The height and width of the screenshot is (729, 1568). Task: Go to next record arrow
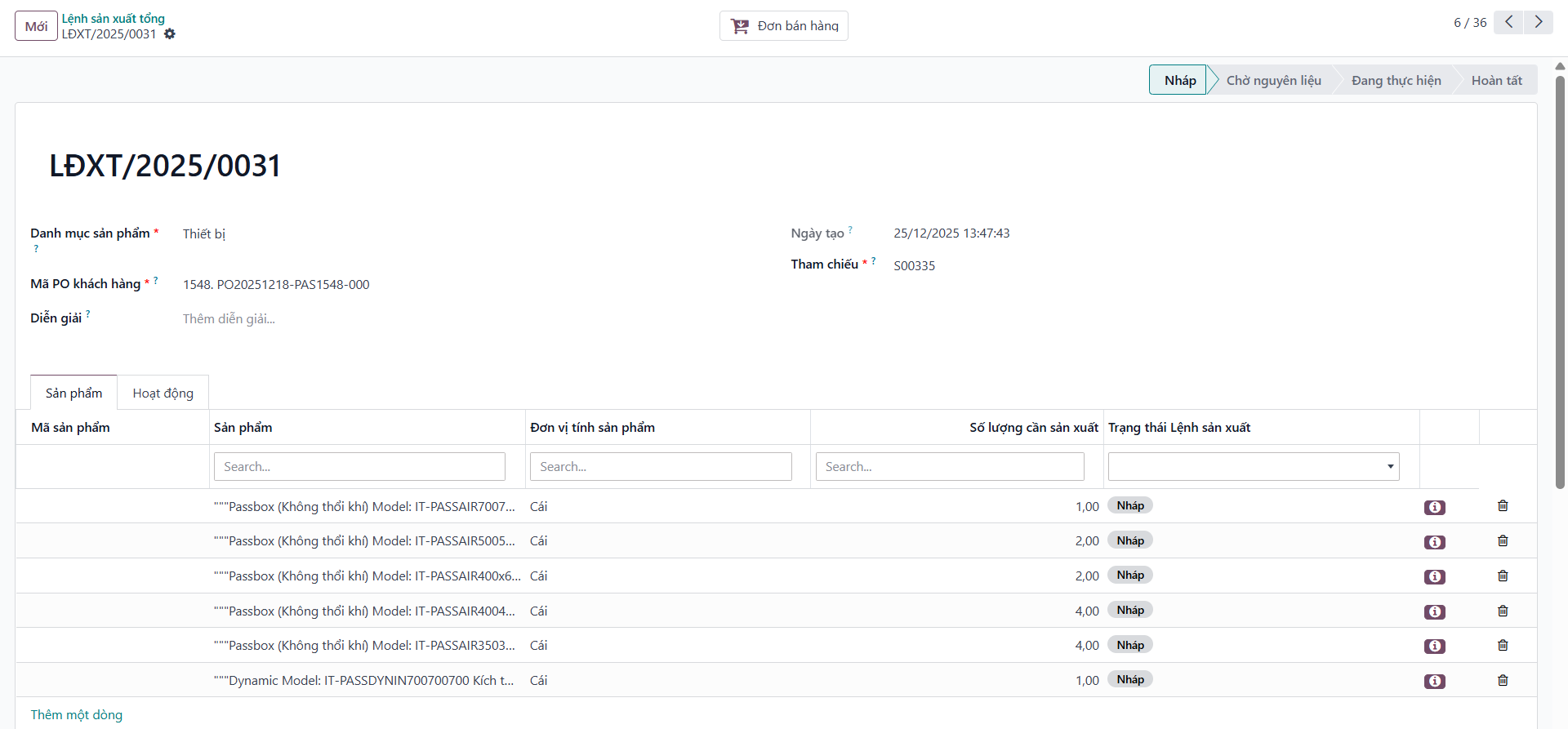1539,22
